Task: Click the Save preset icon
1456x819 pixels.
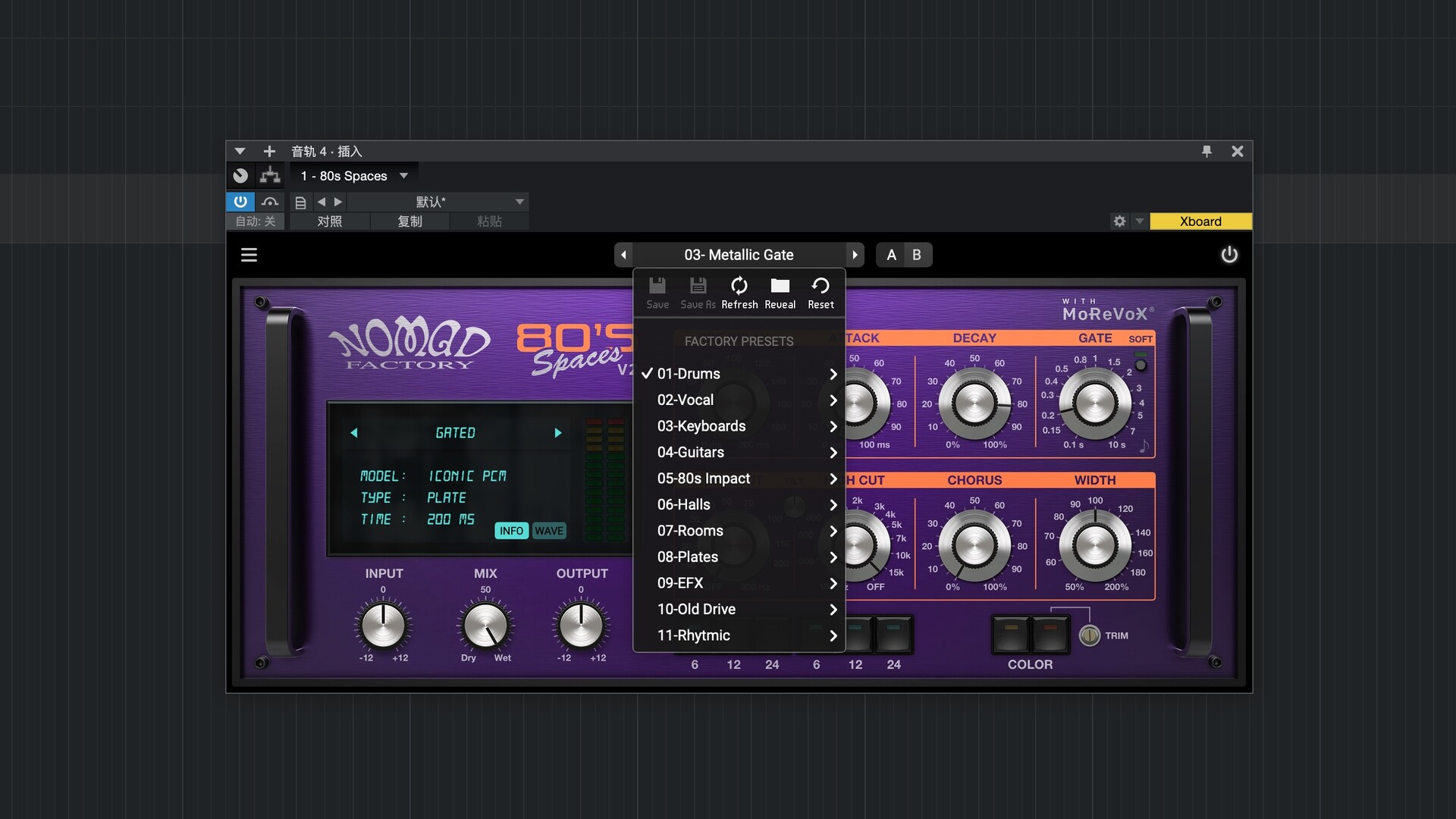Action: 657,293
